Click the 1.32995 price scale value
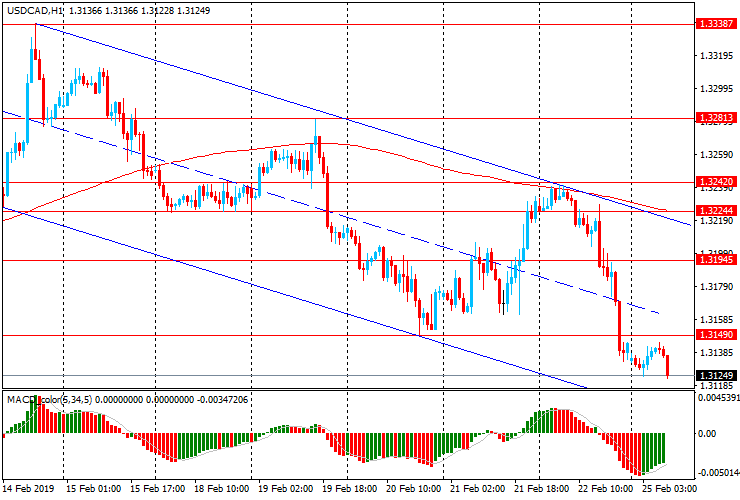Viewport: 740px width, 500px height. pyautogui.click(x=716, y=89)
